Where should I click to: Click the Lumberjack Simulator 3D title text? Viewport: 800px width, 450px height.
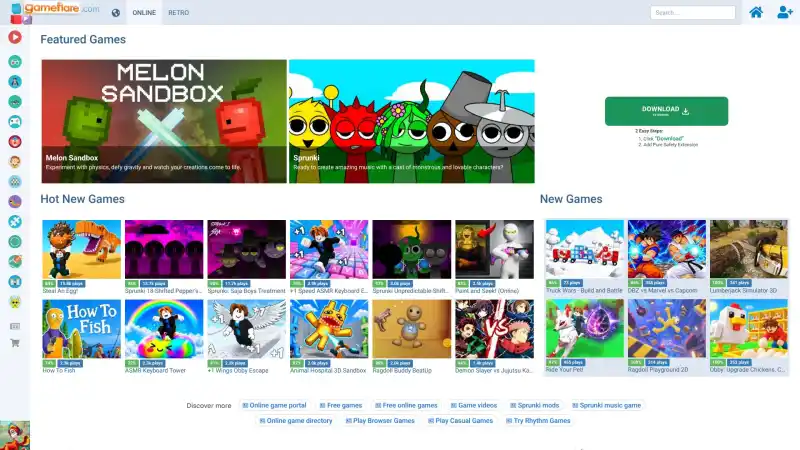click(x=743, y=290)
